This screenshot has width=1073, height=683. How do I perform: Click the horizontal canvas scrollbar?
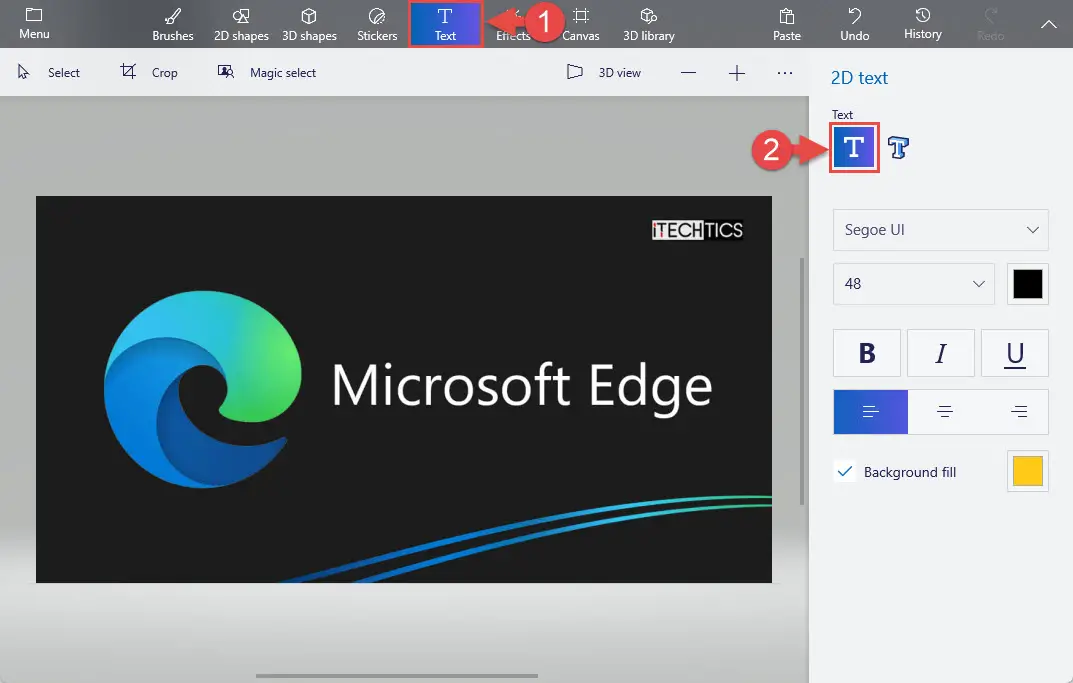pos(397,676)
